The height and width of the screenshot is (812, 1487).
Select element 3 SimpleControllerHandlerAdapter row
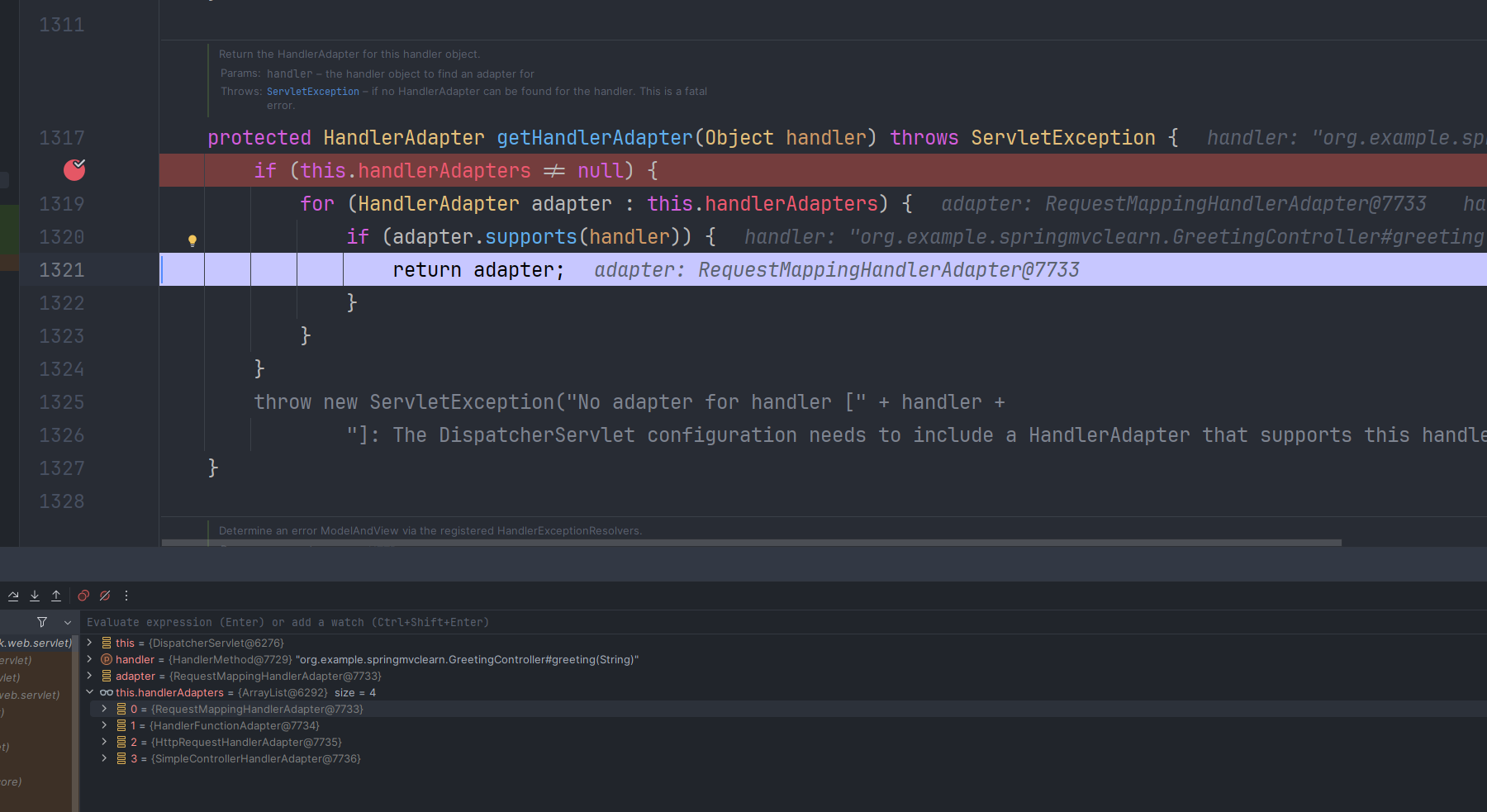click(x=783, y=758)
